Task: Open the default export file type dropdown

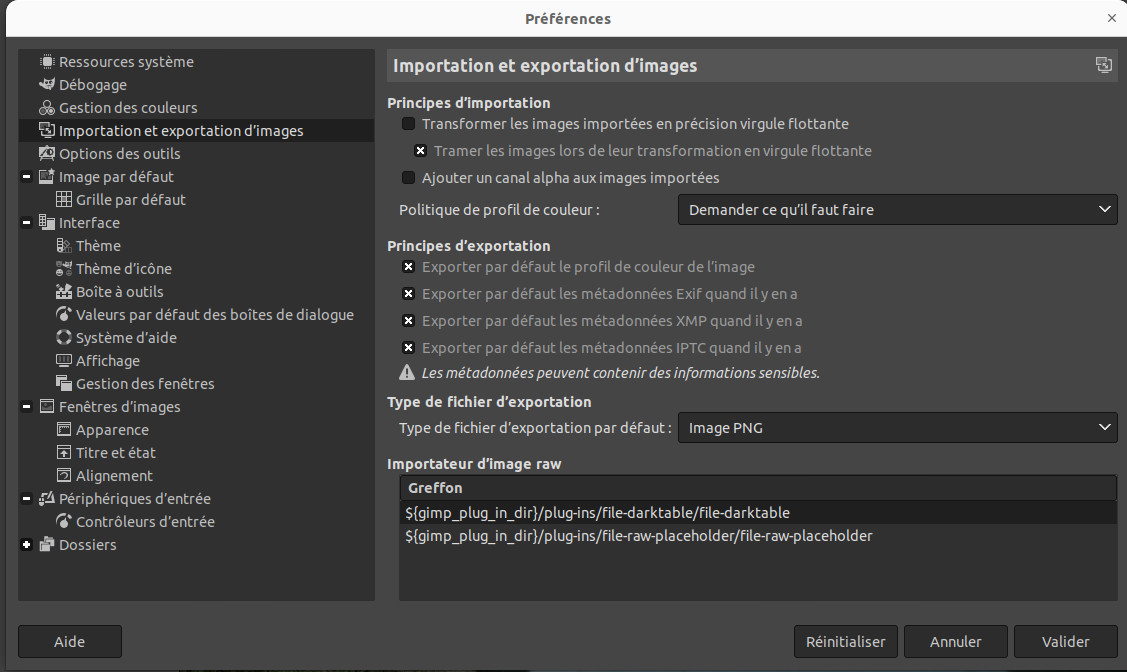Action: 897,428
